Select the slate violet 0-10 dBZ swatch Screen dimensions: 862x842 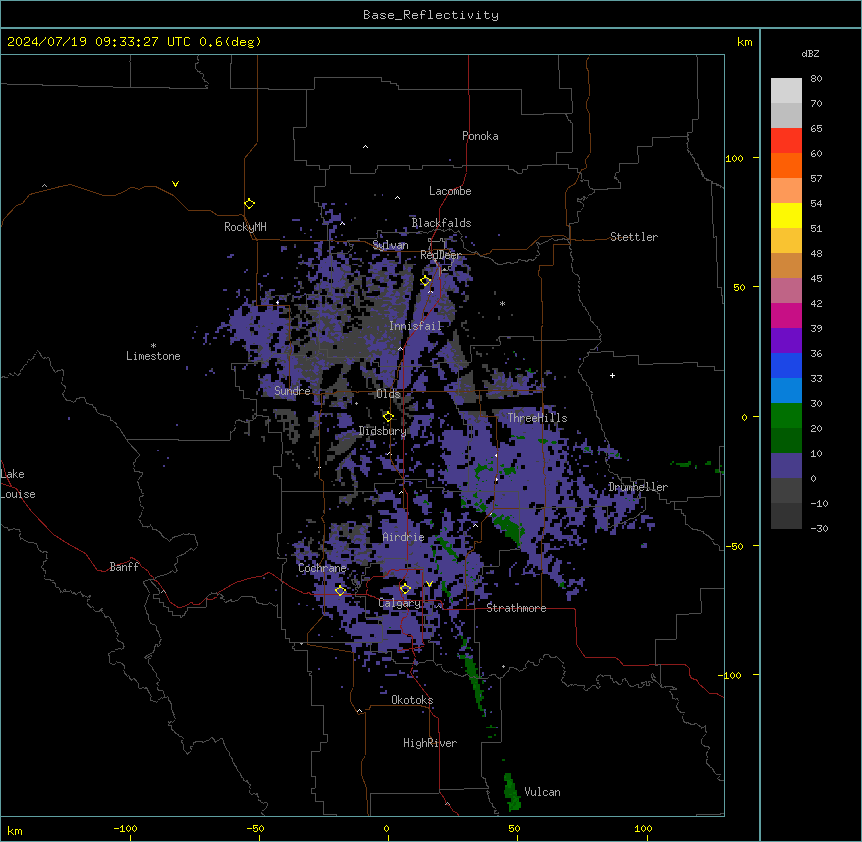786,466
